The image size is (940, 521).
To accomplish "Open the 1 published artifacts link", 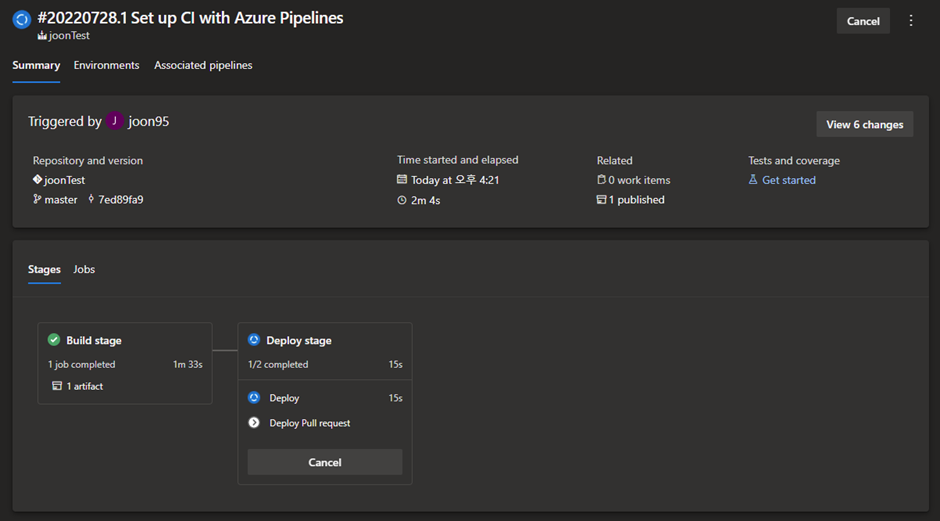I will (x=637, y=199).
